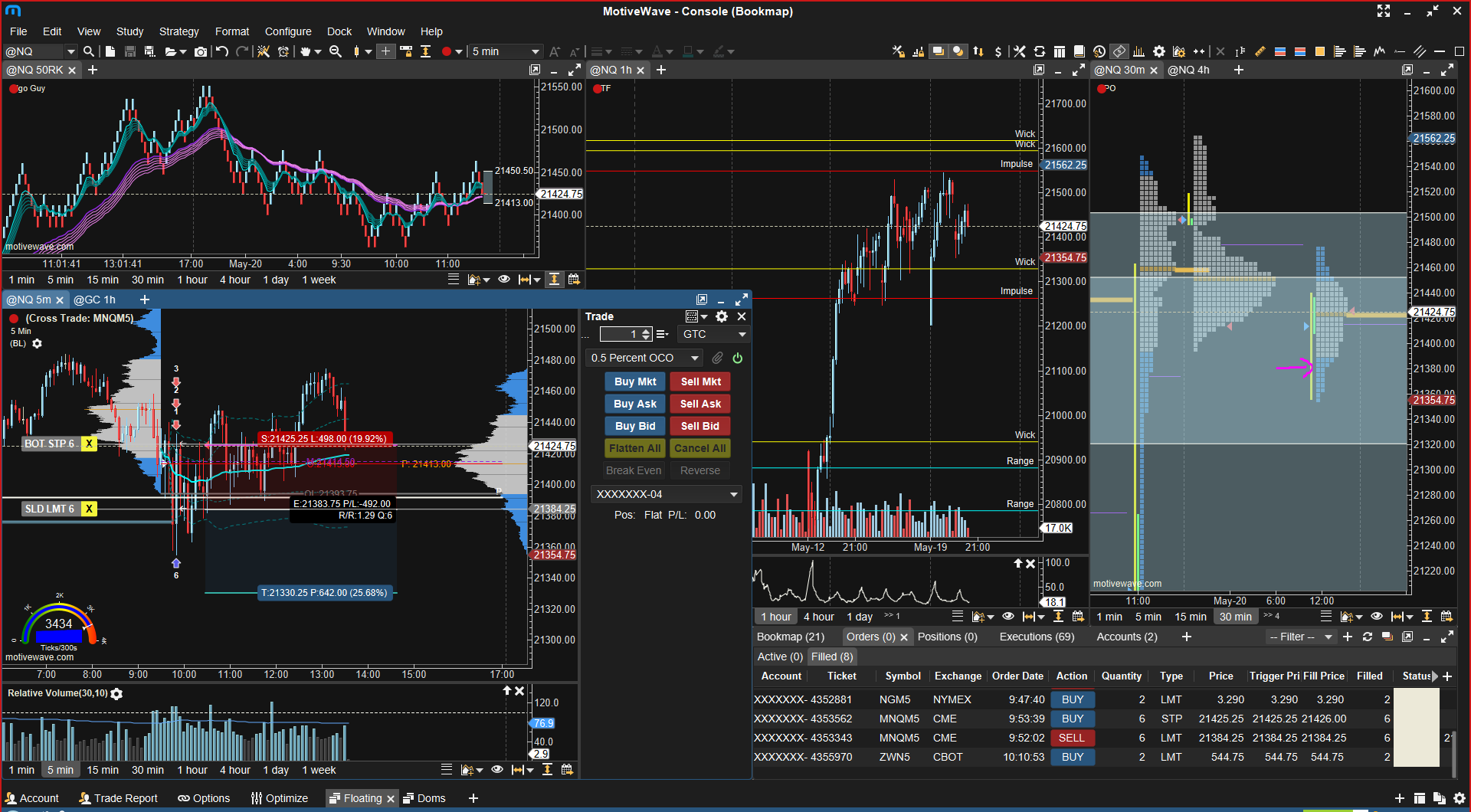Image resolution: width=1471 pixels, height=812 pixels.
Task: Click the Sell Ask button
Action: (700, 404)
